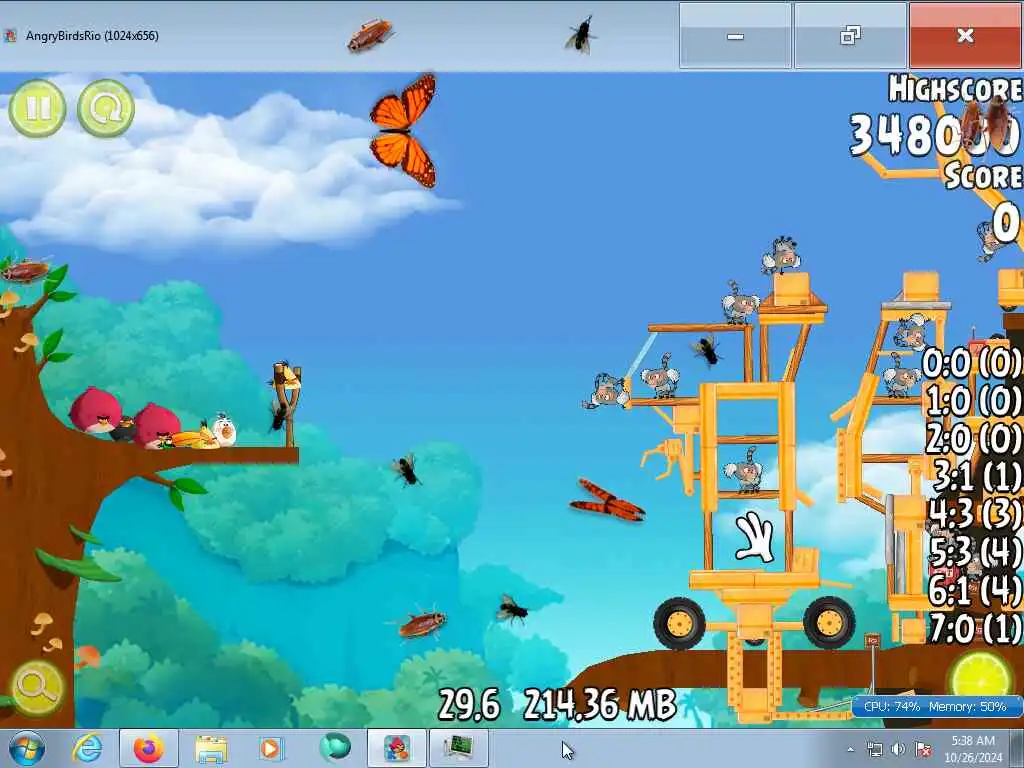Show hidden tray icons arrow

(850, 750)
